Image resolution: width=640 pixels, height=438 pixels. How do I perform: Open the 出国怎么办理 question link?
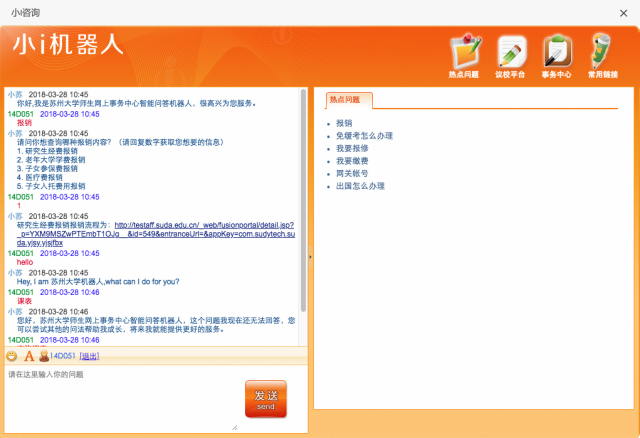click(x=360, y=186)
